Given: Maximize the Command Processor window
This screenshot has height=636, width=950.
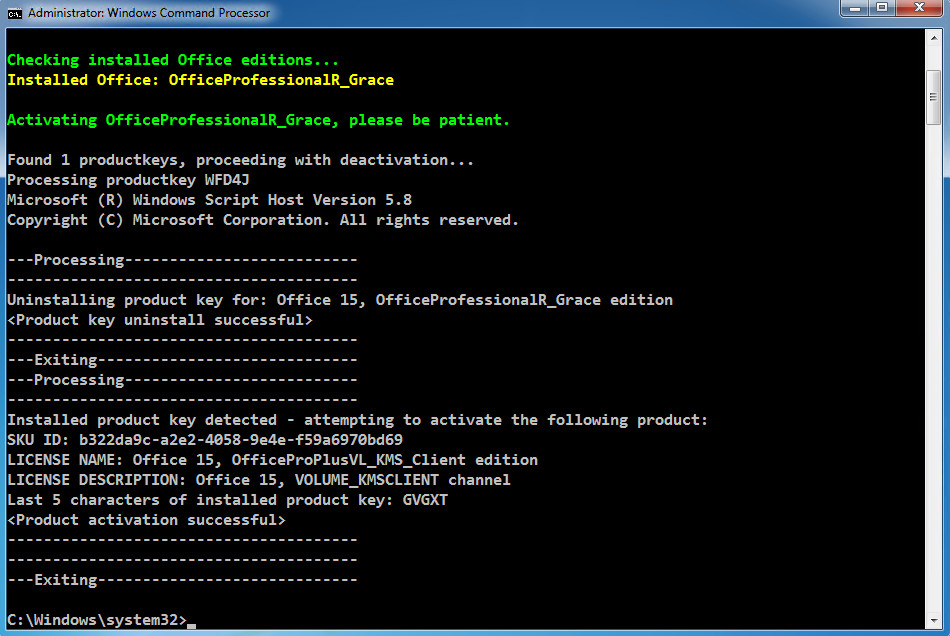Looking at the screenshot, I should click(882, 8).
